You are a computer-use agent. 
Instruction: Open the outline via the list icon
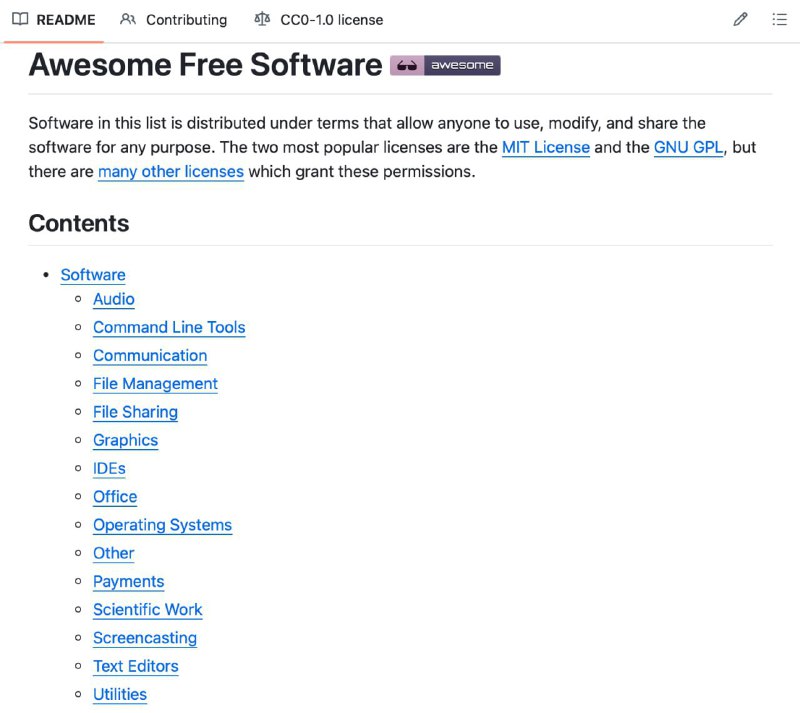pos(779,19)
